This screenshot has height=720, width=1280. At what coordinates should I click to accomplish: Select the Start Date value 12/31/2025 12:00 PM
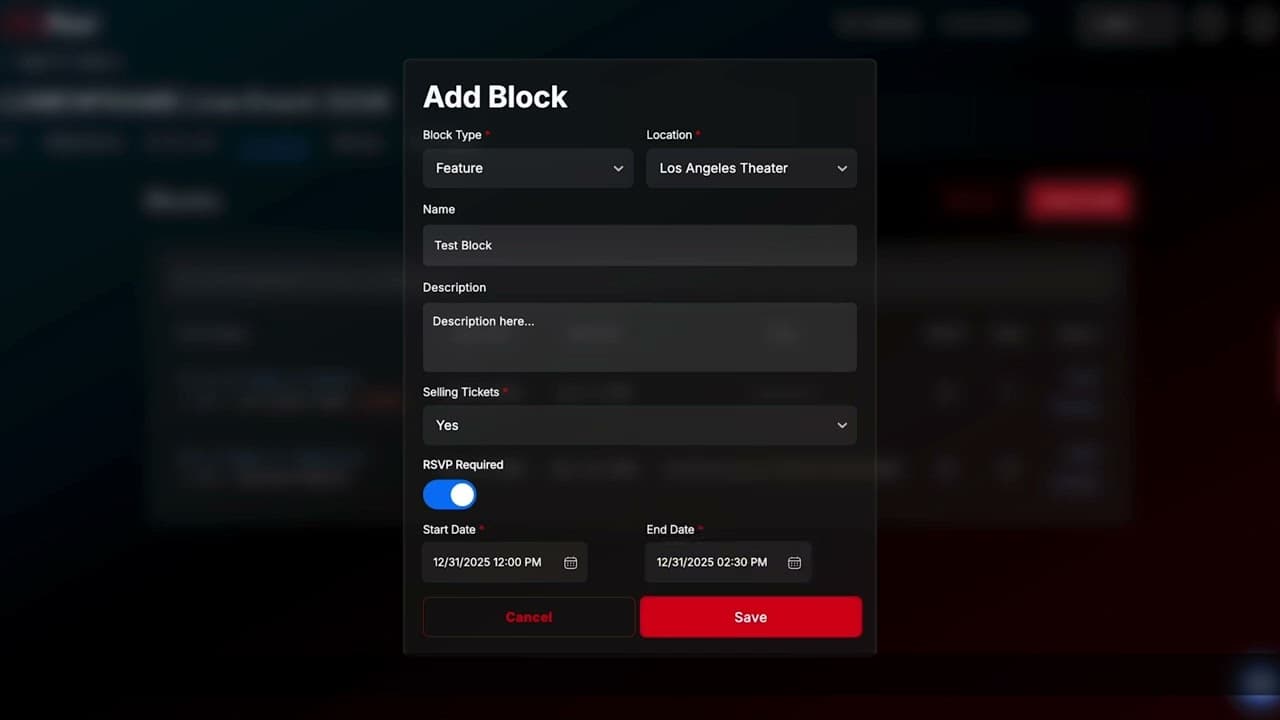(x=487, y=563)
